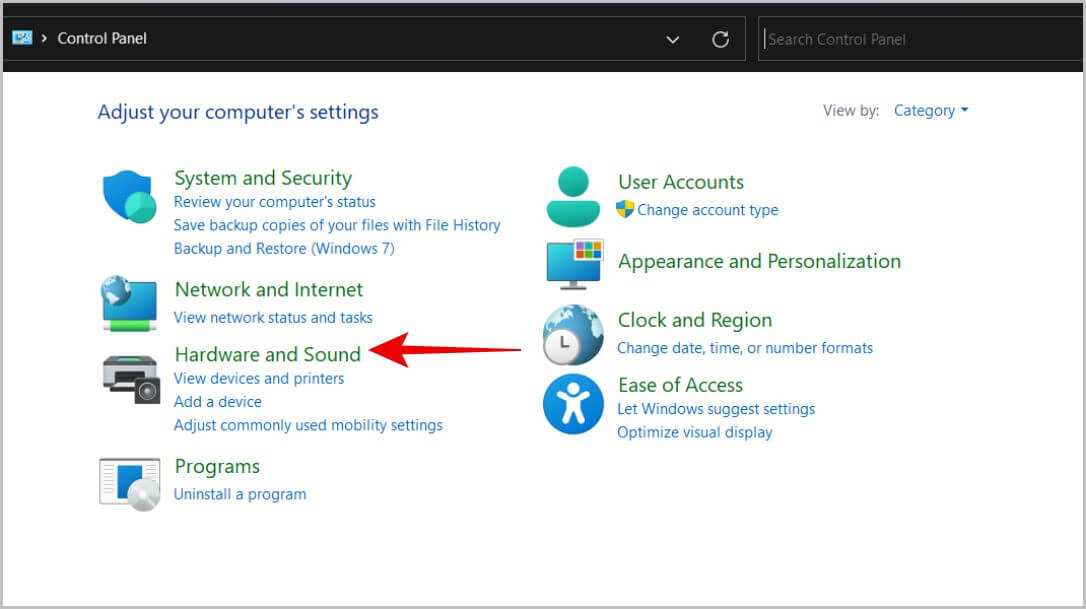Open Network and Internet category
Image resolution: width=1086 pixels, height=609 pixels.
click(269, 289)
